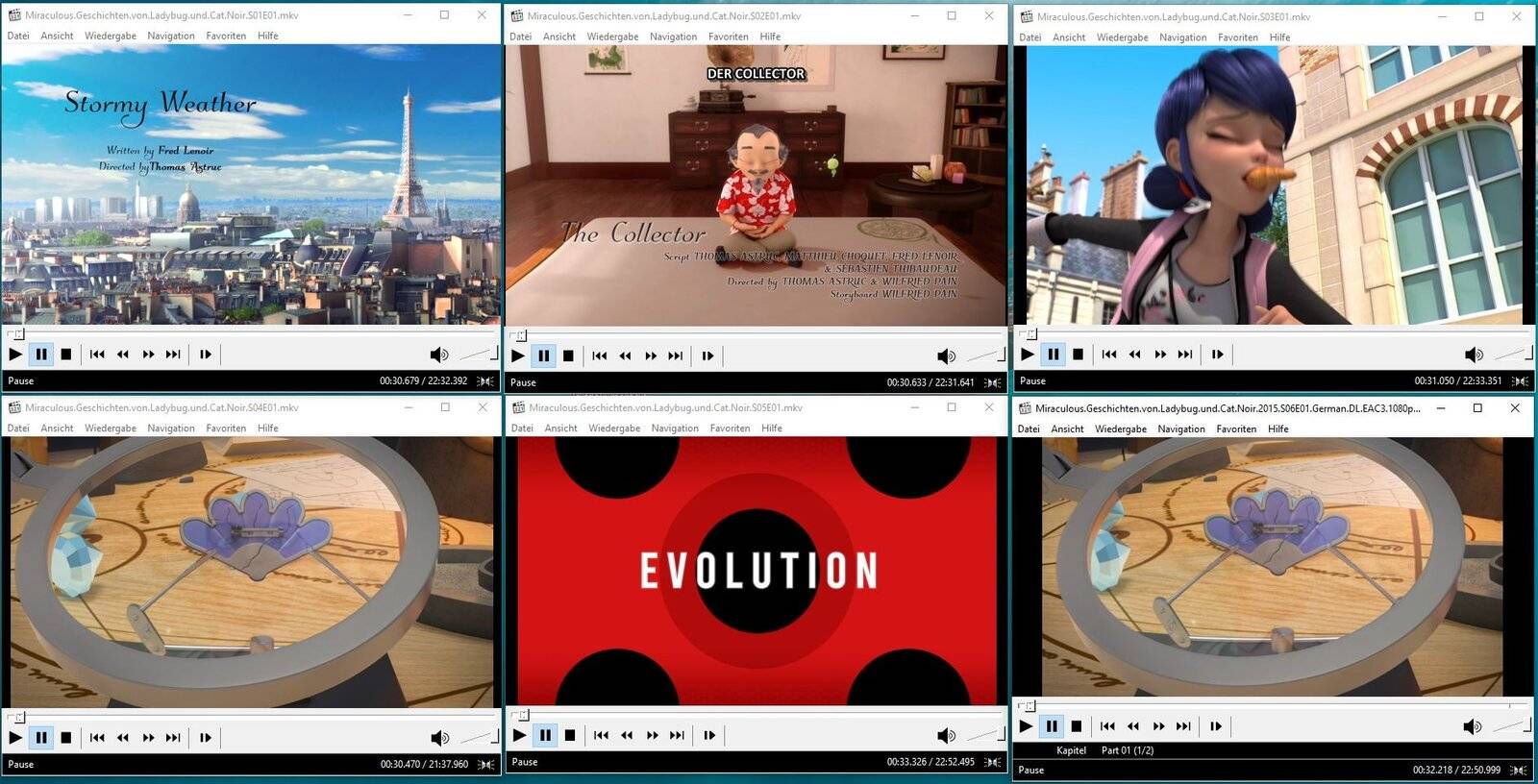Open Ansicht menu in the S06E01 window
Image resolution: width=1538 pixels, height=784 pixels.
click(x=1067, y=429)
